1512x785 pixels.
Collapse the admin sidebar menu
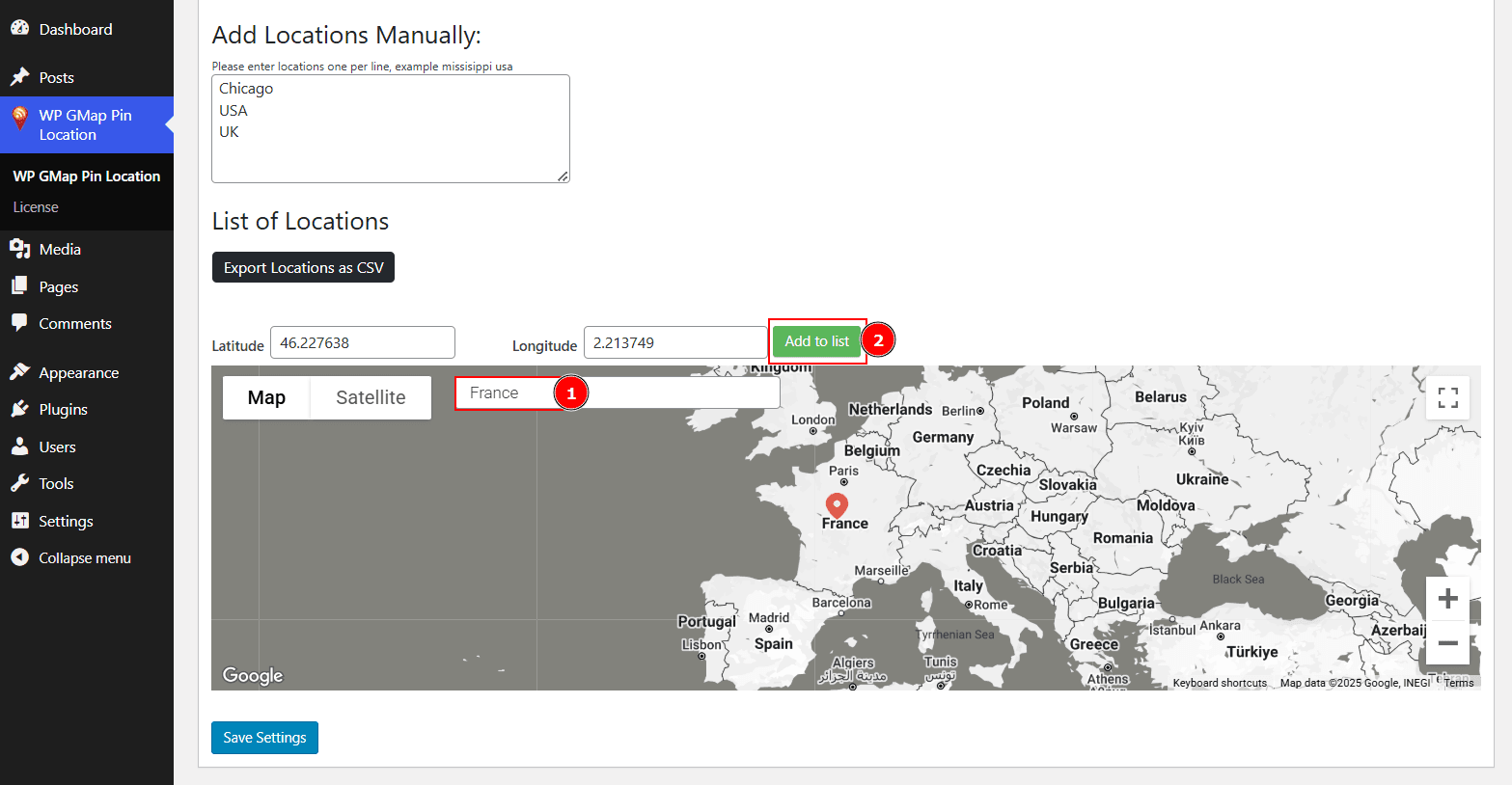(85, 557)
